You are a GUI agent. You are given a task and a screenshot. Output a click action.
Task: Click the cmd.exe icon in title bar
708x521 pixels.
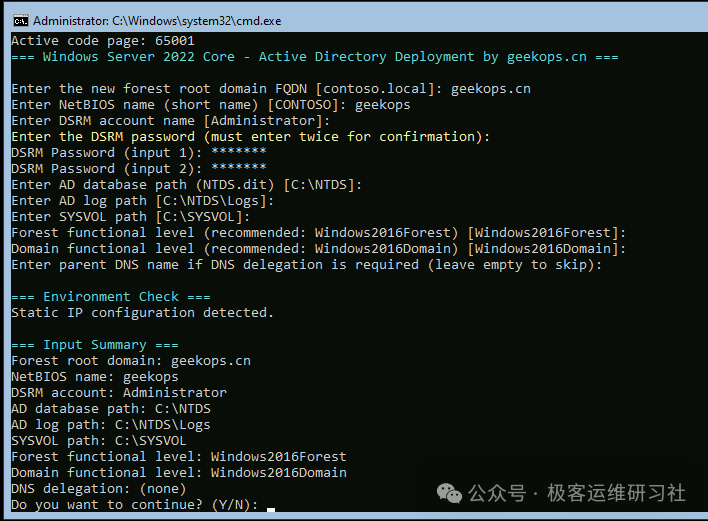click(19, 19)
